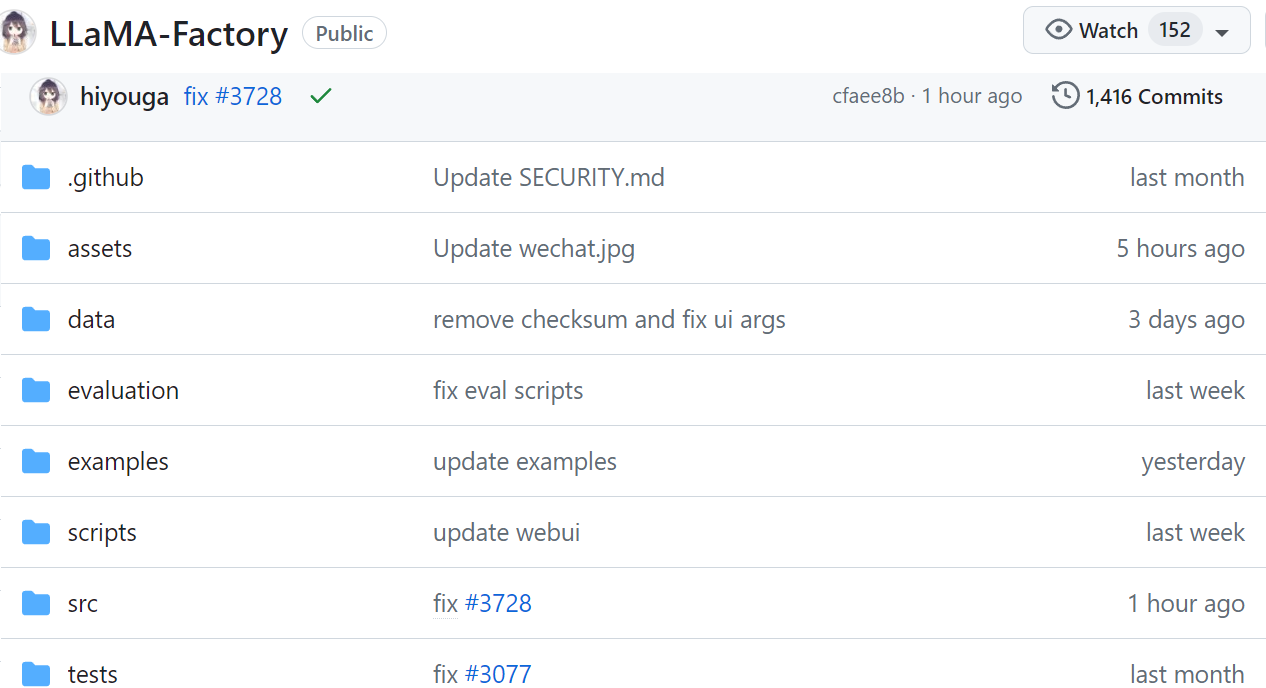This screenshot has width=1266, height=688.
Task: Click the data folder icon
Action: [36, 320]
